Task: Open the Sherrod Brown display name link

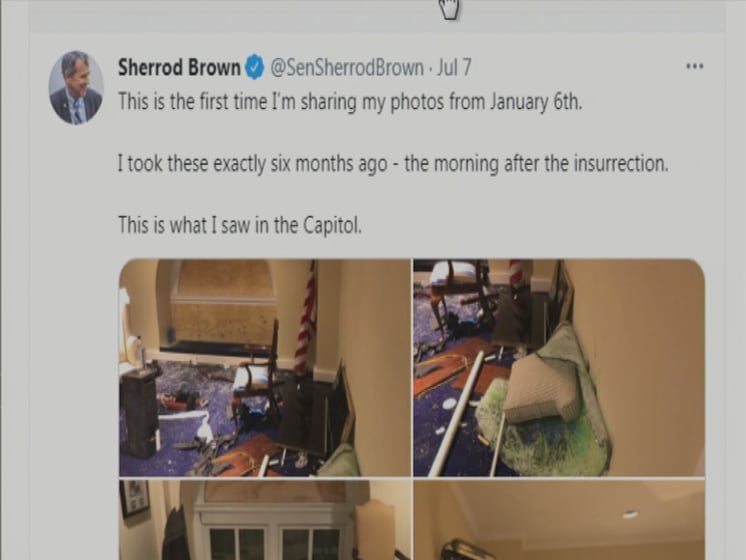Action: click(179, 68)
